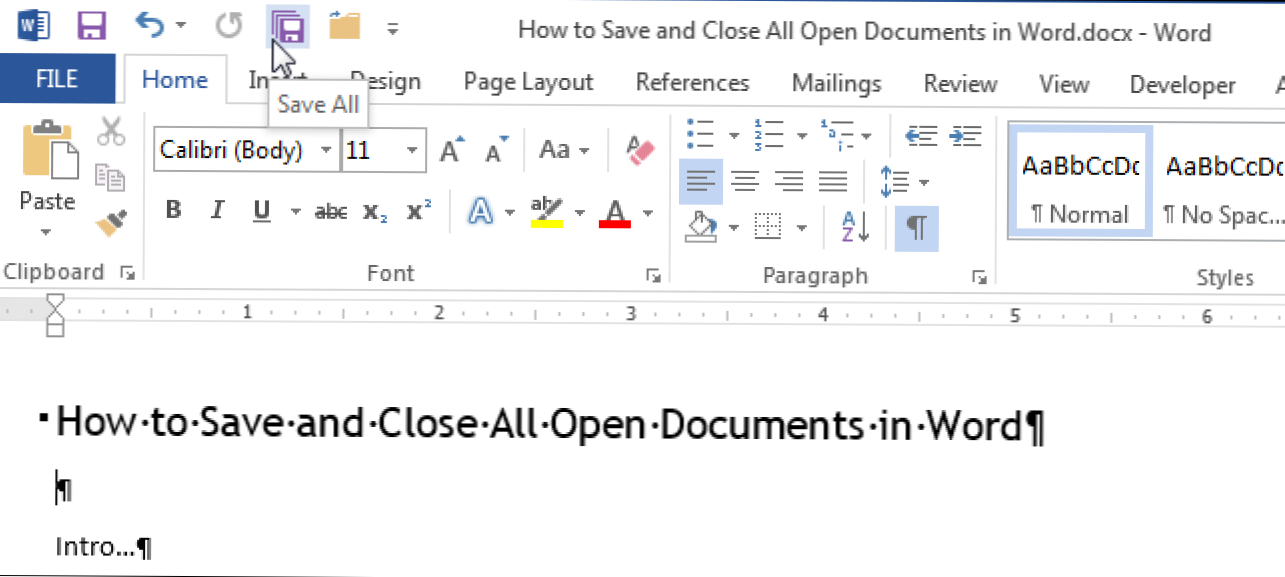Screen dimensions: 1285x577
Task: Apply the Normal style
Action: pyautogui.click(x=1079, y=182)
